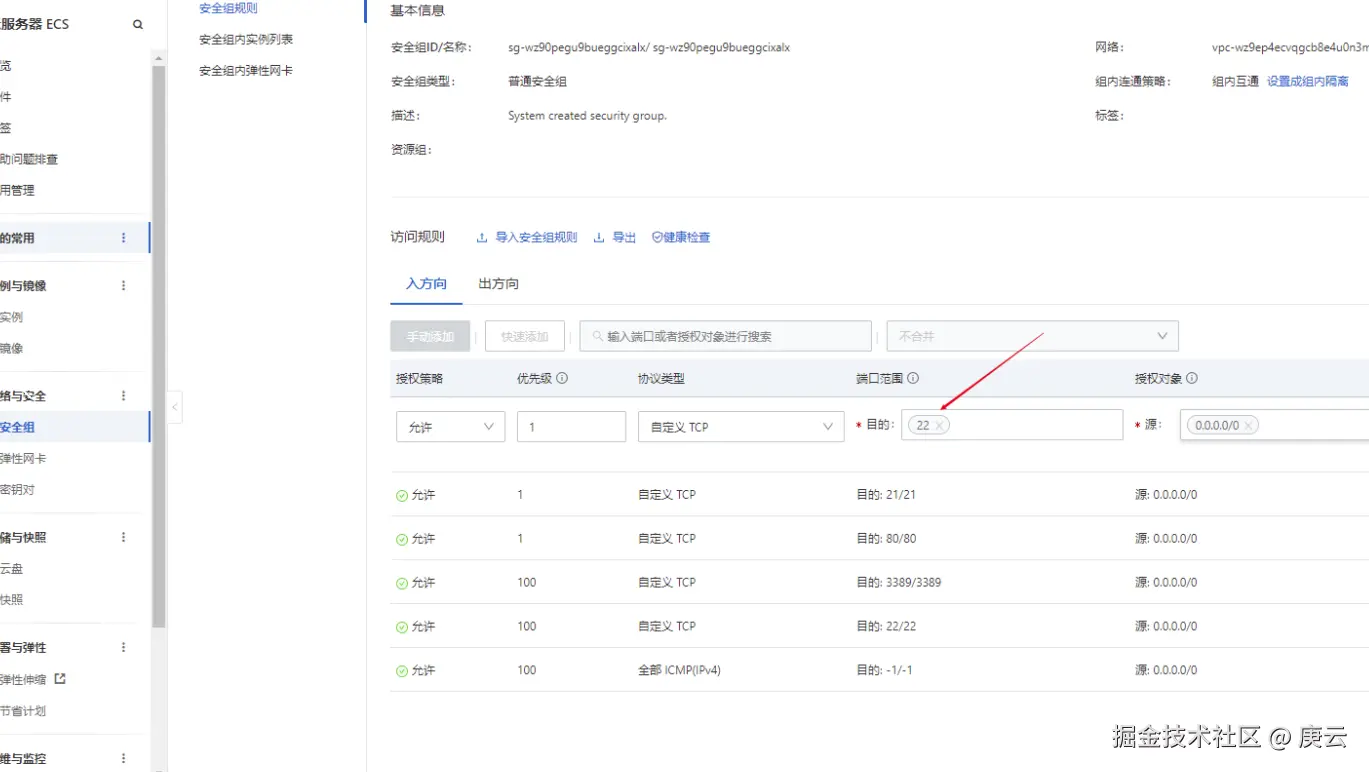The height and width of the screenshot is (772, 1369).
Task: Click the 目的: 3389/3389 cell
Action: pos(899,583)
